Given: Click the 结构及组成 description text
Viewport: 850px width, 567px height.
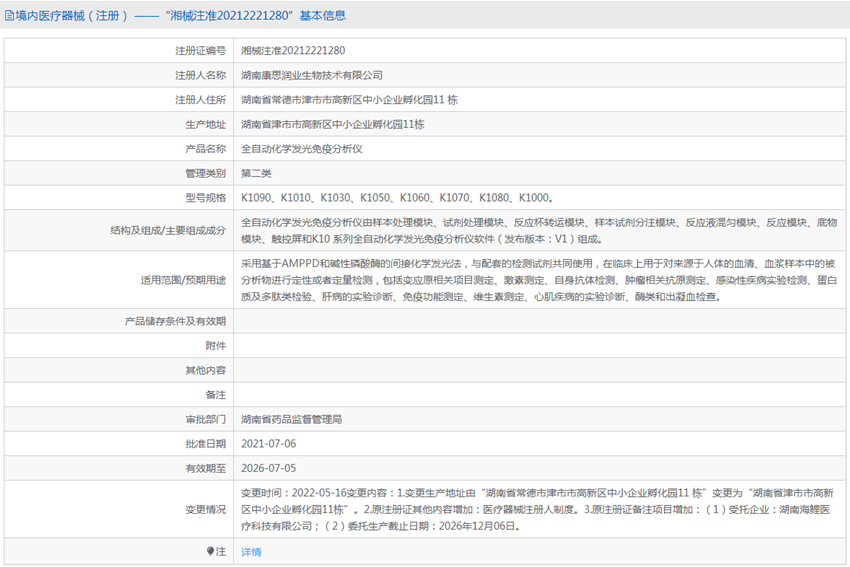Looking at the screenshot, I should coord(538,230).
